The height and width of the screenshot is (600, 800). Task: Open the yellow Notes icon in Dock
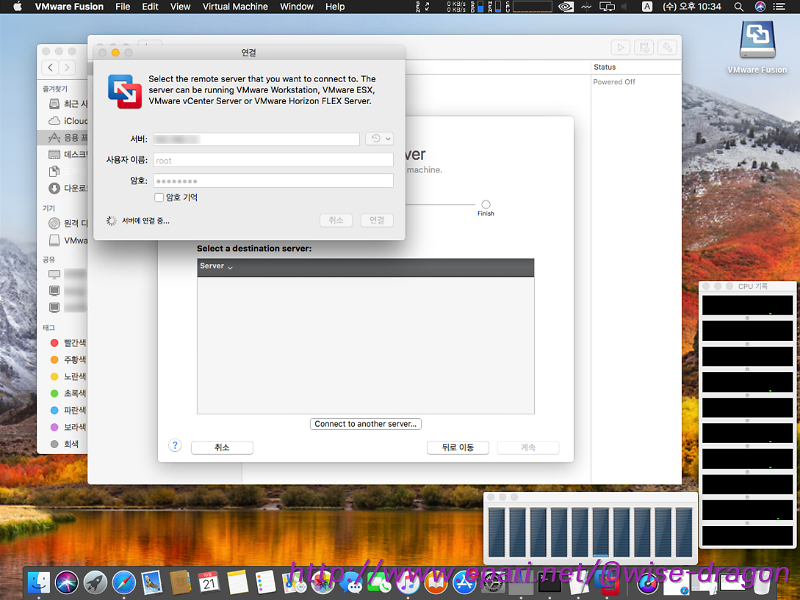click(x=237, y=583)
